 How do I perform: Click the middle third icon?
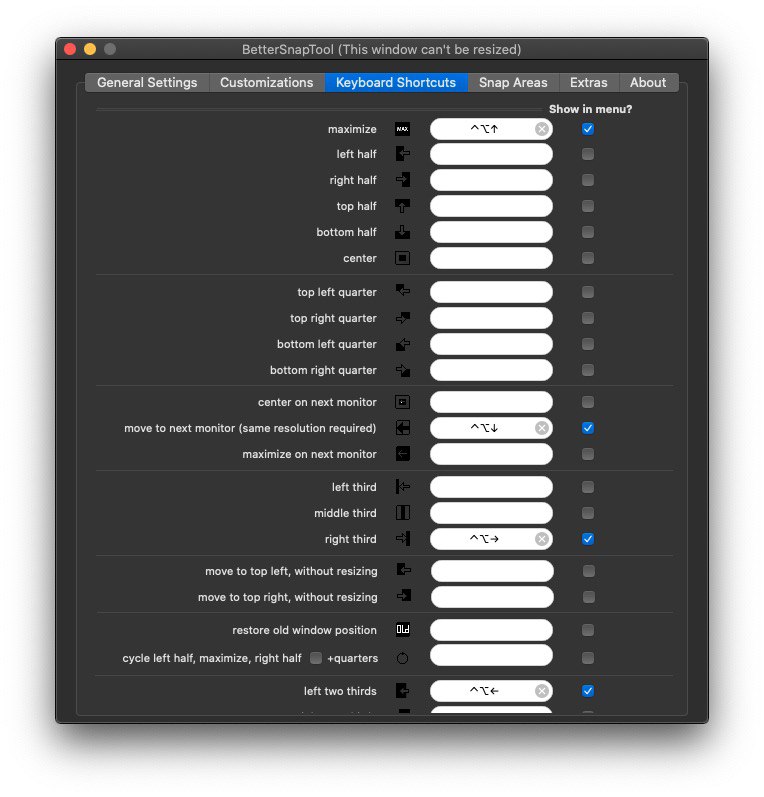point(403,513)
